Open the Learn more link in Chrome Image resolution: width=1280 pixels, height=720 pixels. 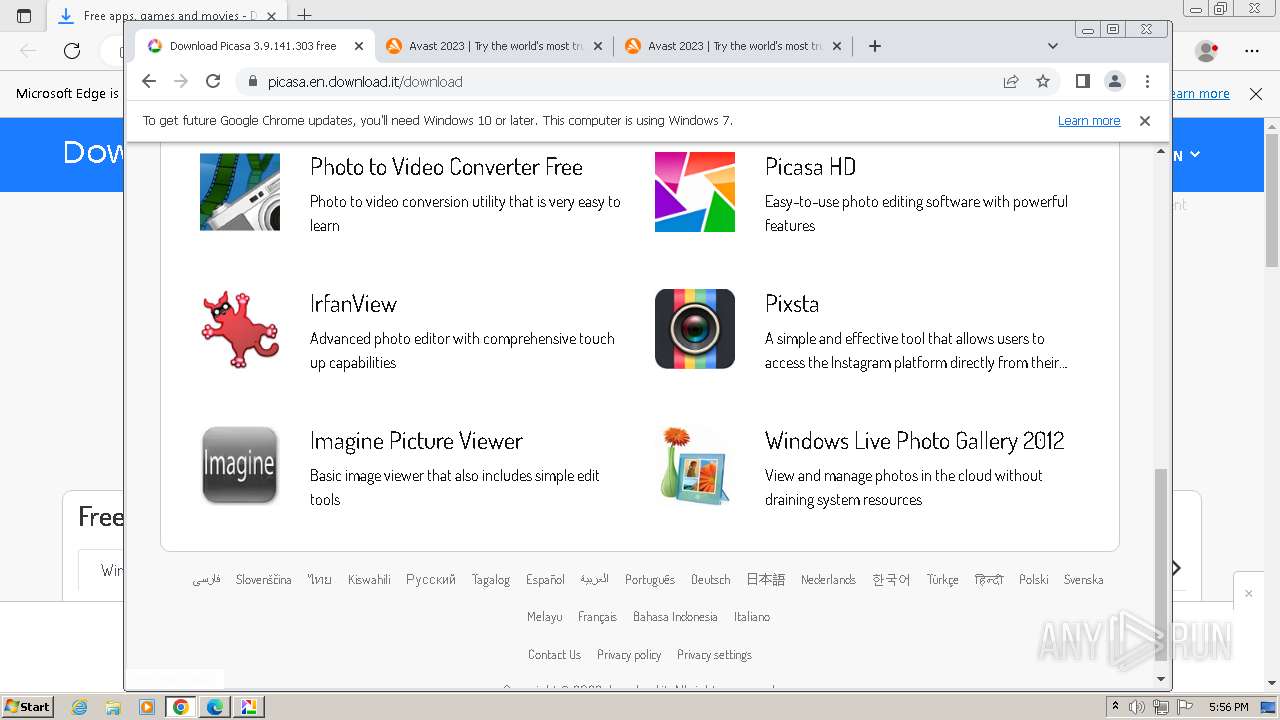click(x=1089, y=120)
